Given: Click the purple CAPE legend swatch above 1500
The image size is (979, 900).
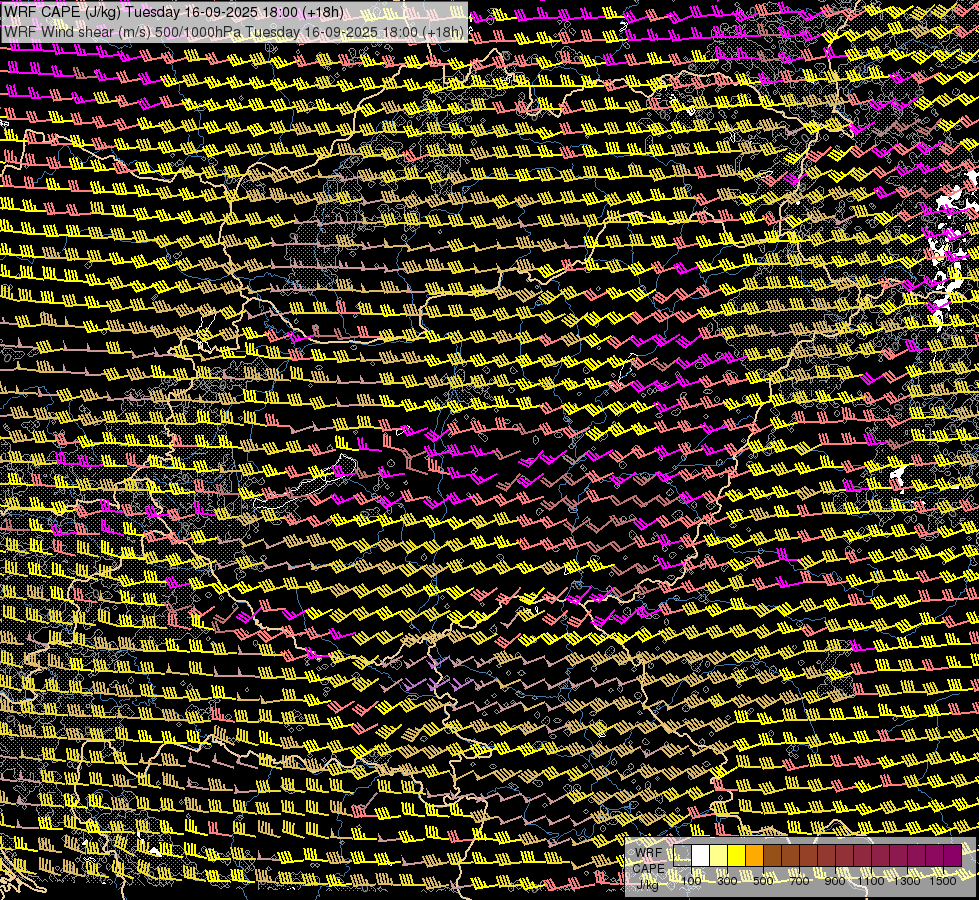Looking at the screenshot, I should click(x=952, y=856).
